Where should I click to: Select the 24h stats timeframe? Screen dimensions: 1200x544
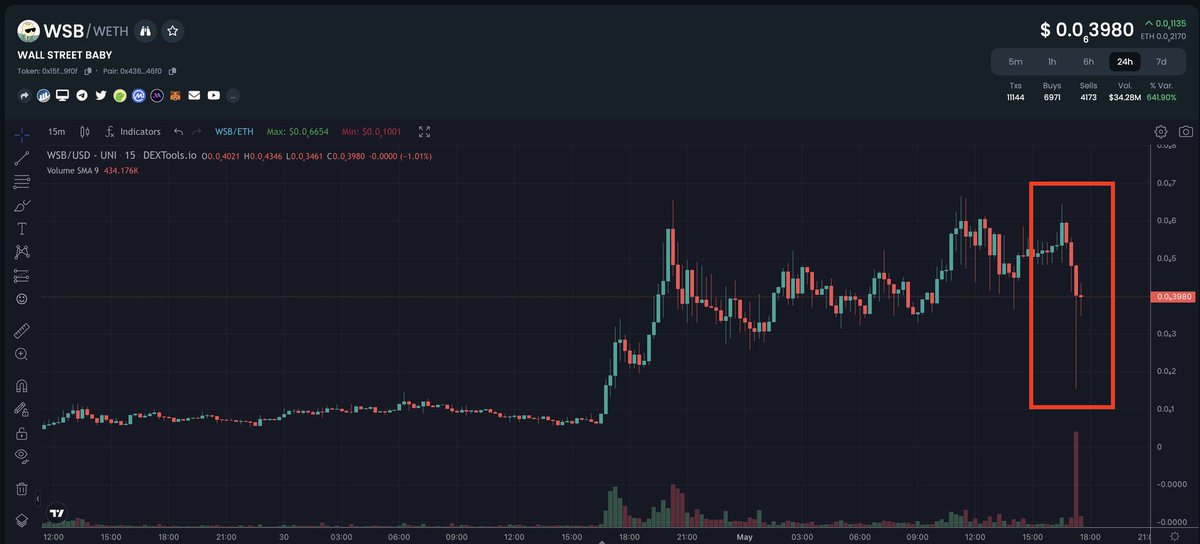point(1125,61)
